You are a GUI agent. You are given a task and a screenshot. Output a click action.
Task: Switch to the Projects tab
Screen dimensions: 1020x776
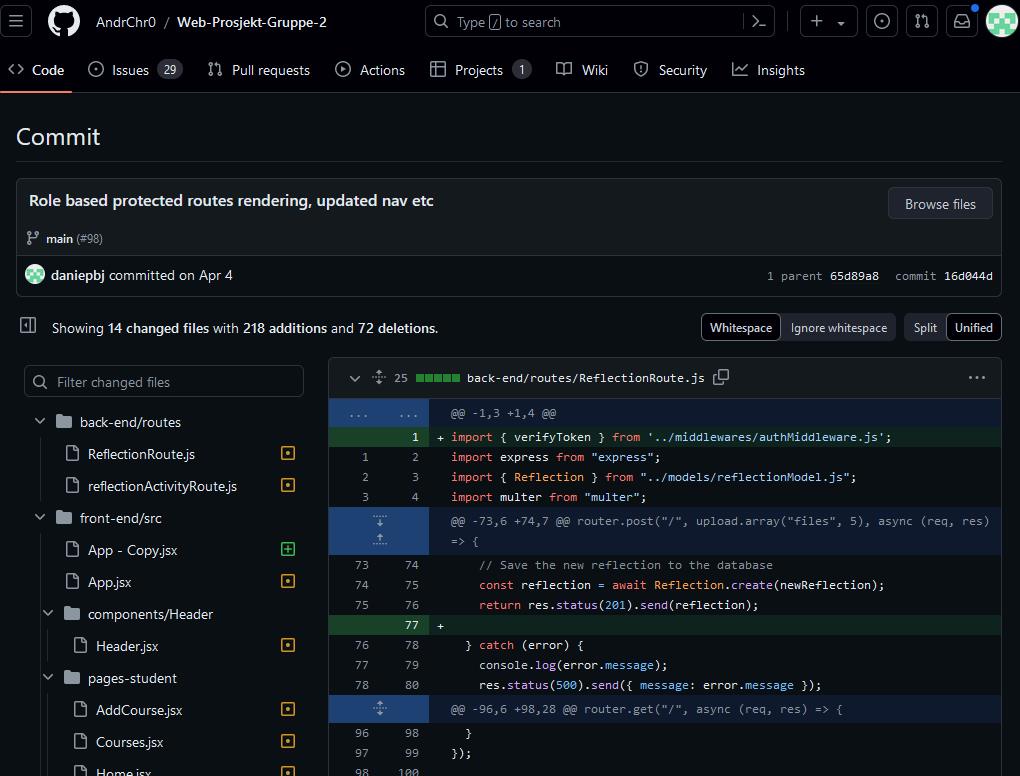pyautogui.click(x=480, y=70)
